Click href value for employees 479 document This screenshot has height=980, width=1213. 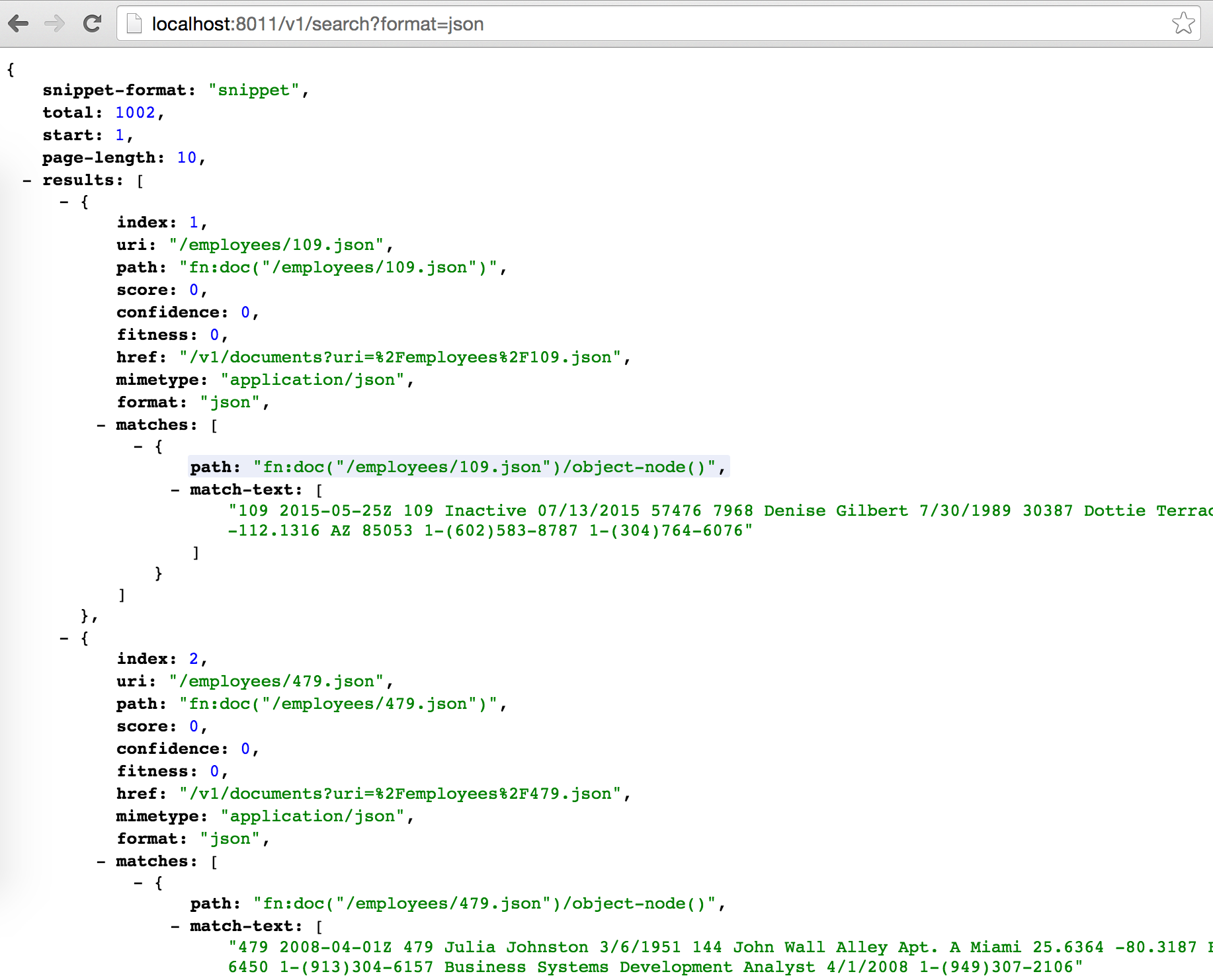tap(400, 794)
